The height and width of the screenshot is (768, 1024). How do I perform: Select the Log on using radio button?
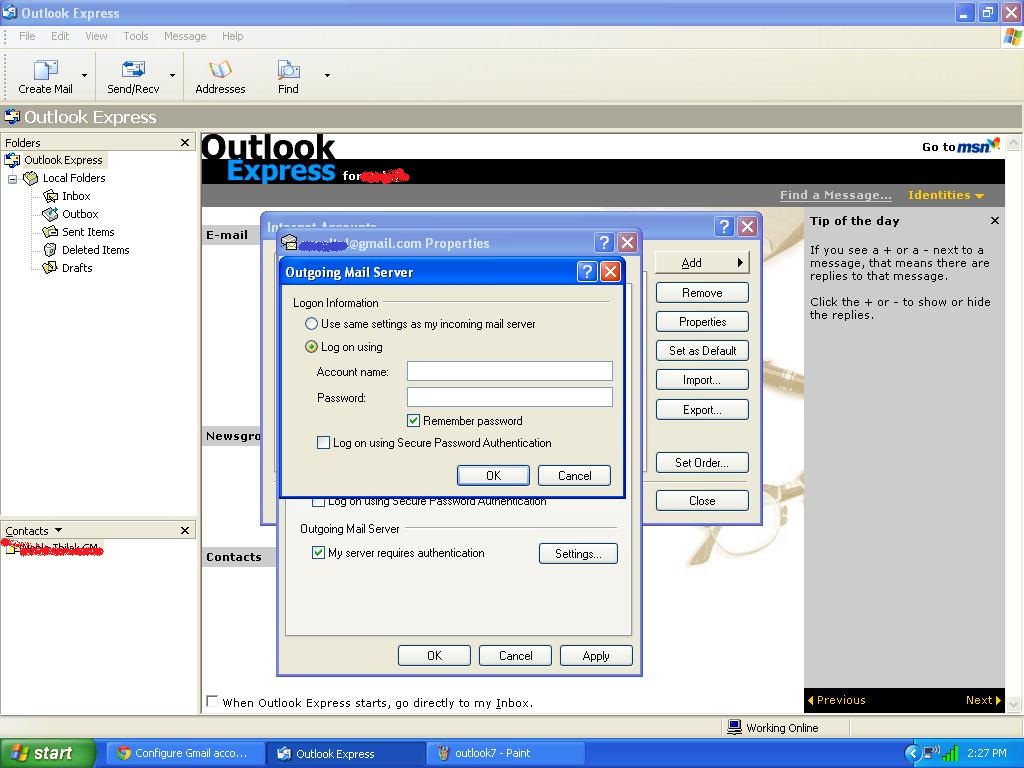tap(312, 347)
